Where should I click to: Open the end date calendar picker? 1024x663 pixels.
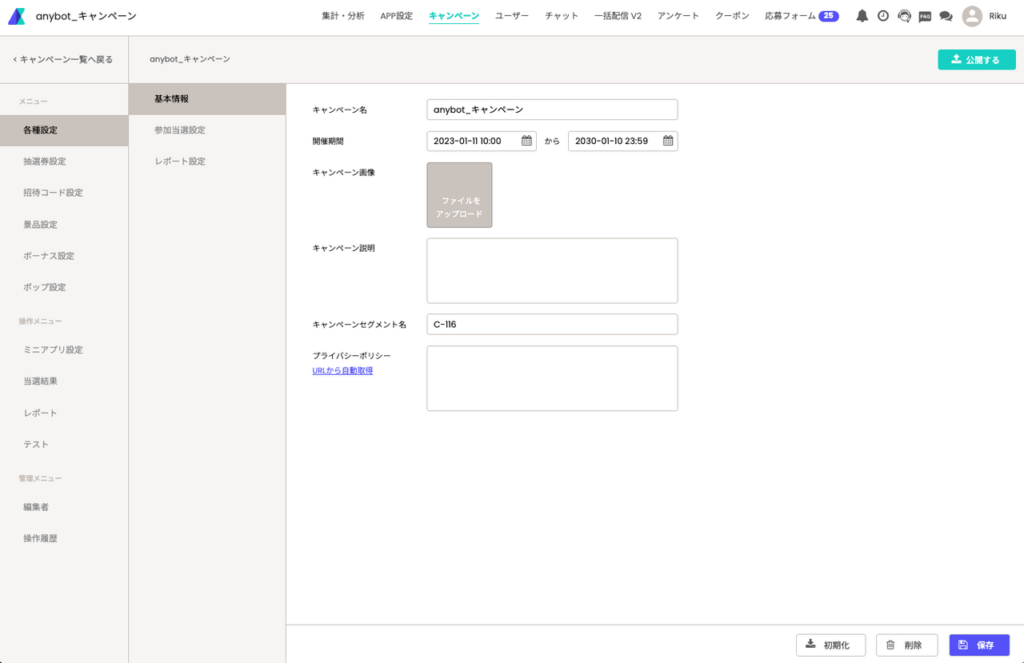pos(668,141)
